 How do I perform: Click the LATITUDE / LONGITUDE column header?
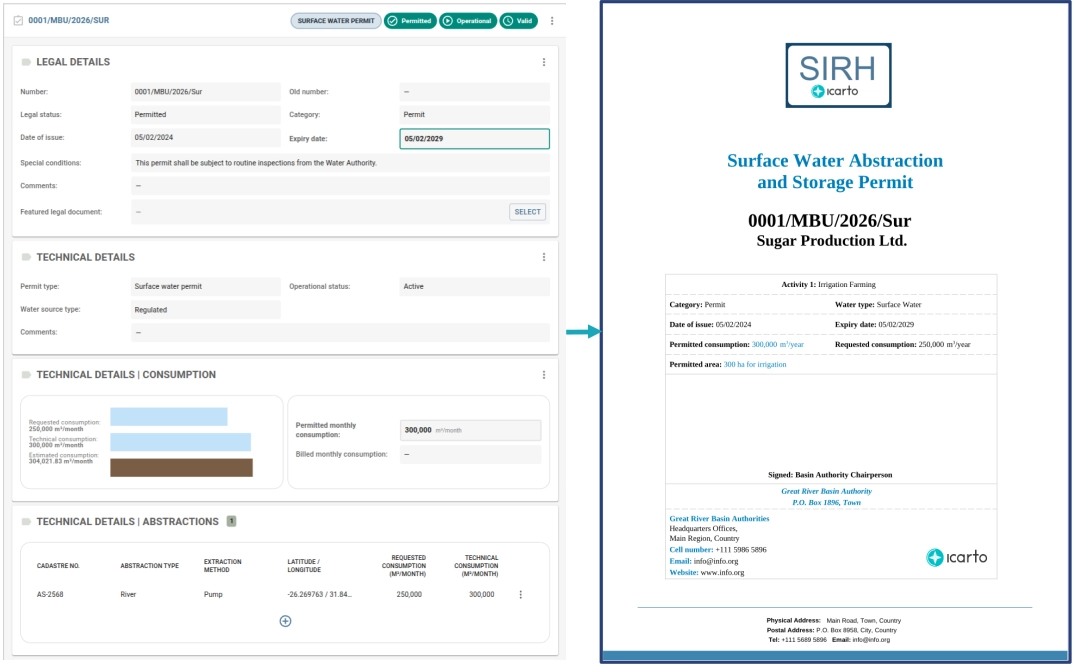point(304,566)
